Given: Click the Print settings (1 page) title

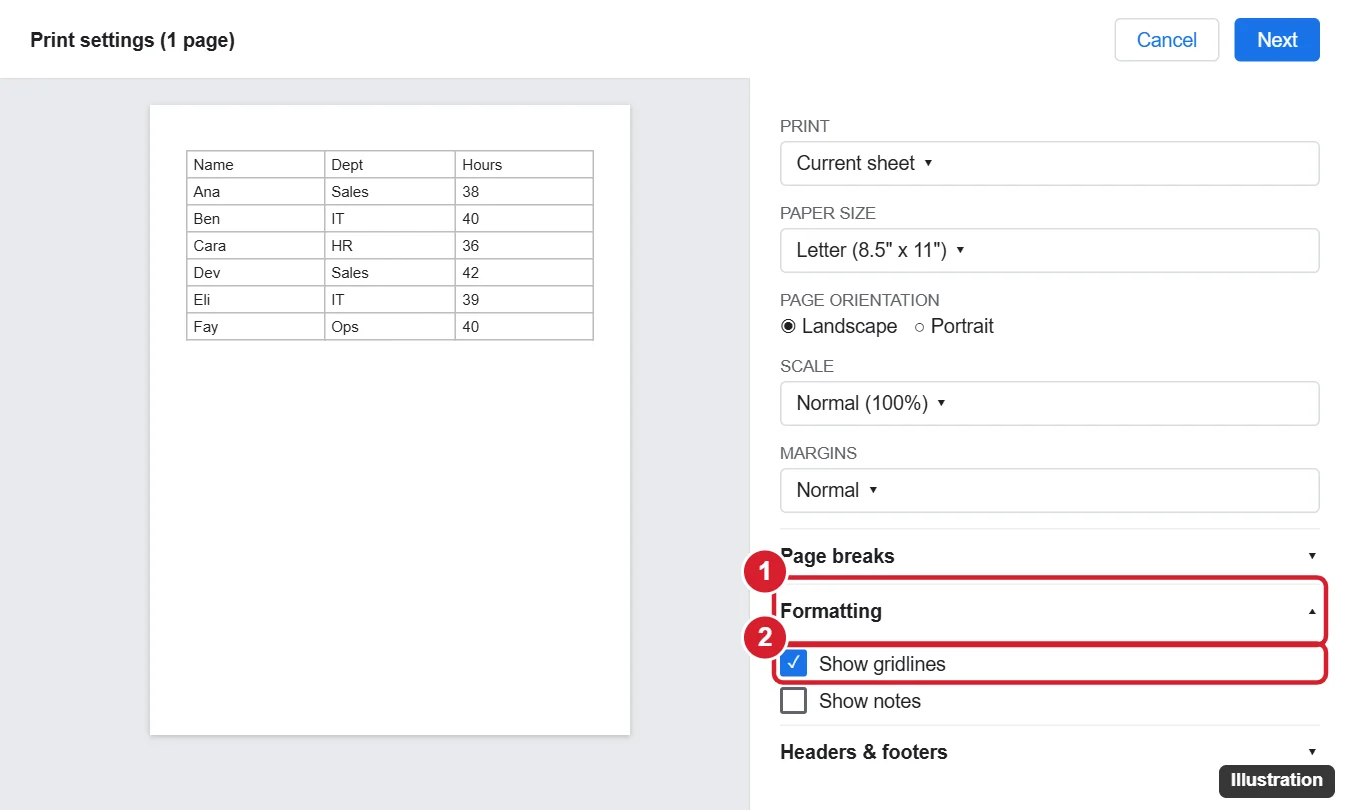Looking at the screenshot, I should point(132,41).
